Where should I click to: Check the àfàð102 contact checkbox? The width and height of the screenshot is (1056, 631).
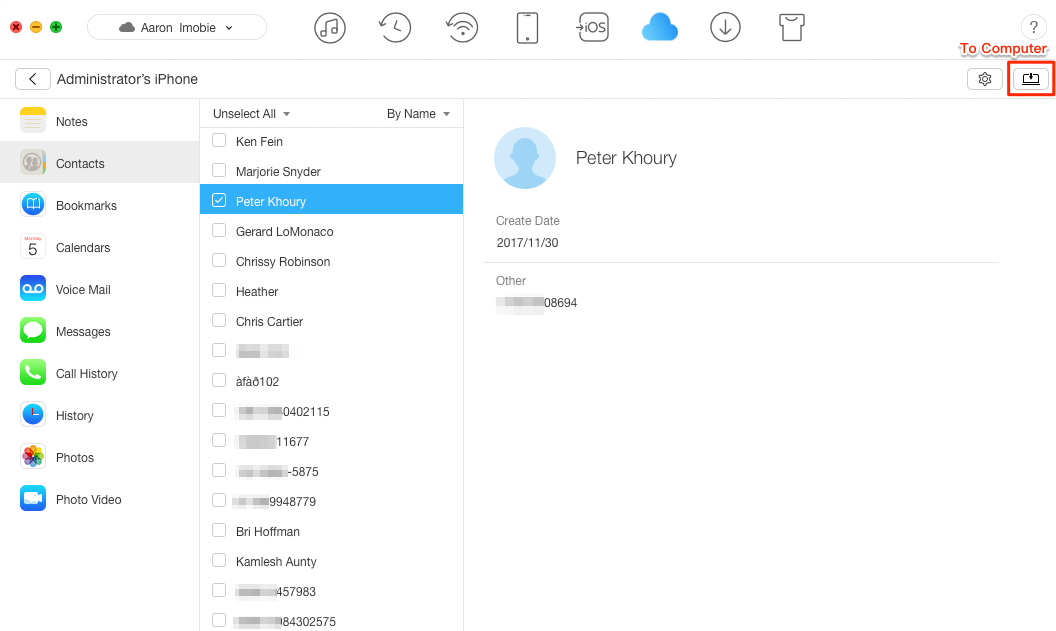[219, 380]
